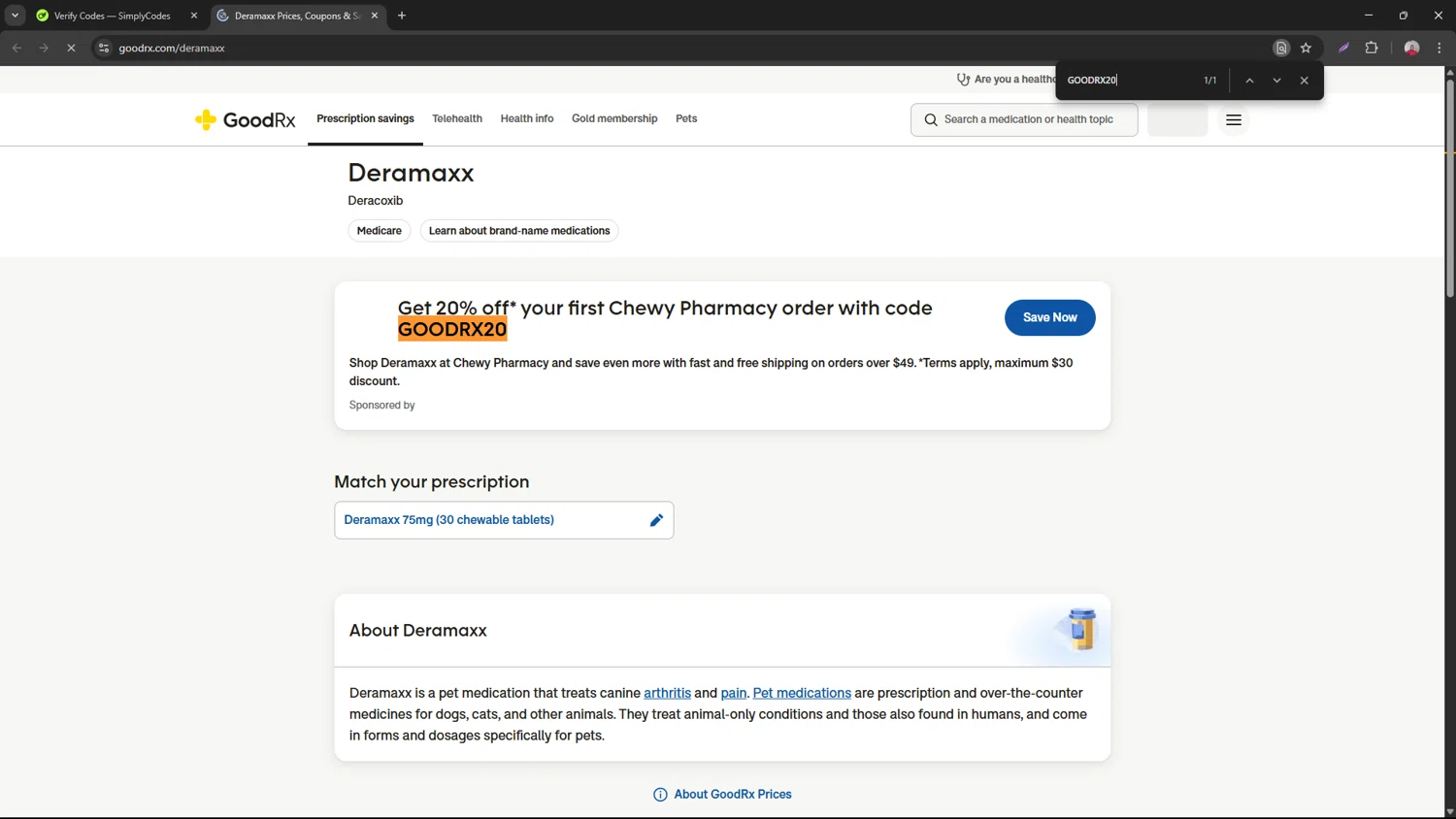Open a new browser tab

point(402,16)
